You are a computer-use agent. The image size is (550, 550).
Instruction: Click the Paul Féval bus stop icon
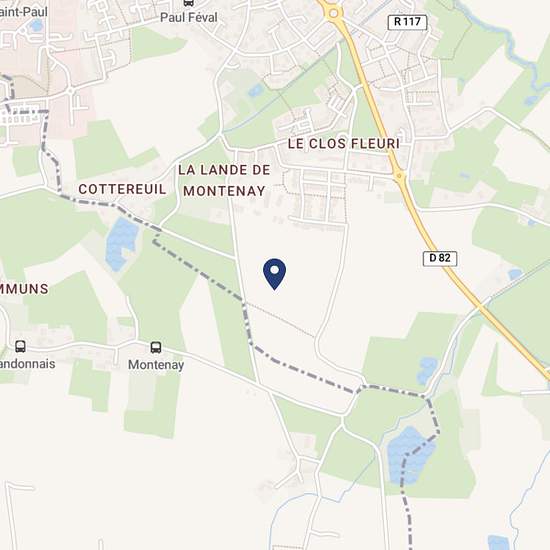click(189, 3)
